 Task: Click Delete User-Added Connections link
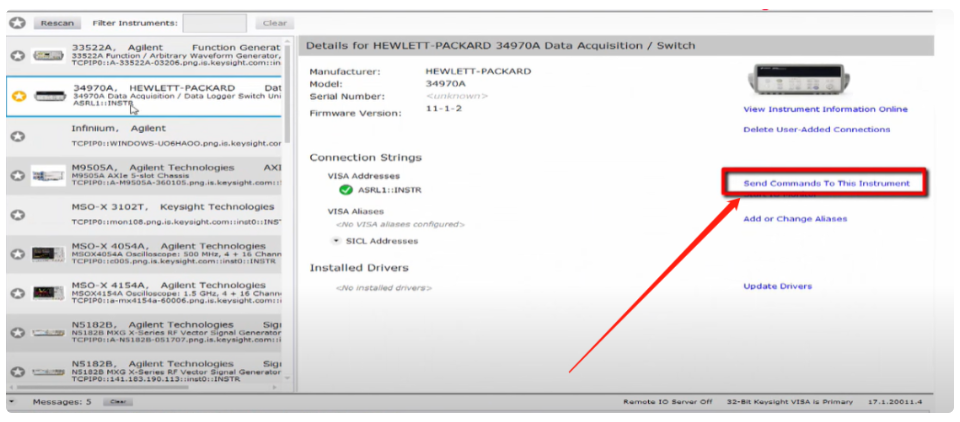click(817, 130)
